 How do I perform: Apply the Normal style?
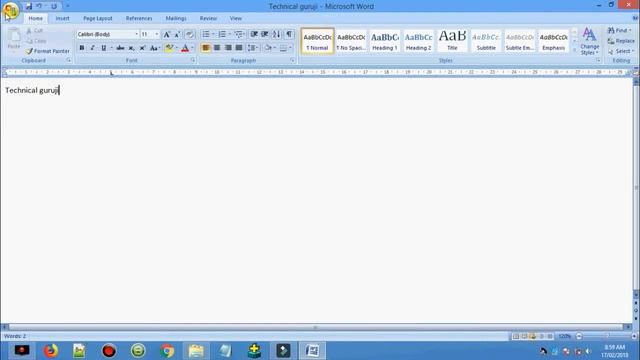coord(318,41)
